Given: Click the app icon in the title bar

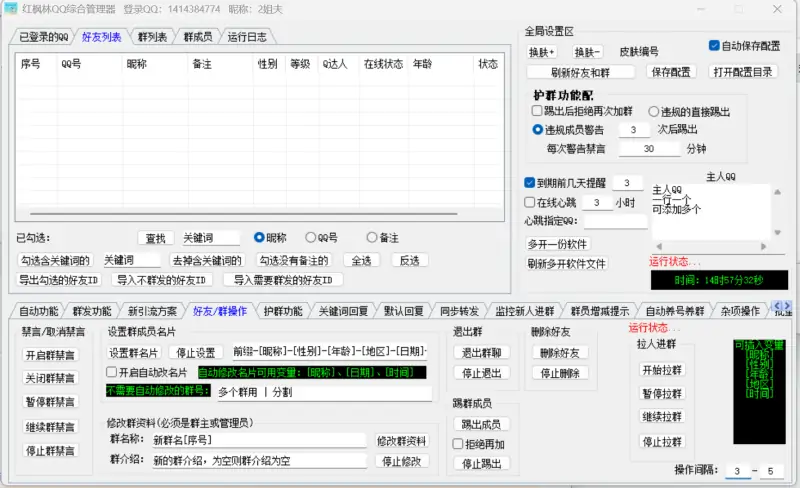Looking at the screenshot, I should [10, 8].
